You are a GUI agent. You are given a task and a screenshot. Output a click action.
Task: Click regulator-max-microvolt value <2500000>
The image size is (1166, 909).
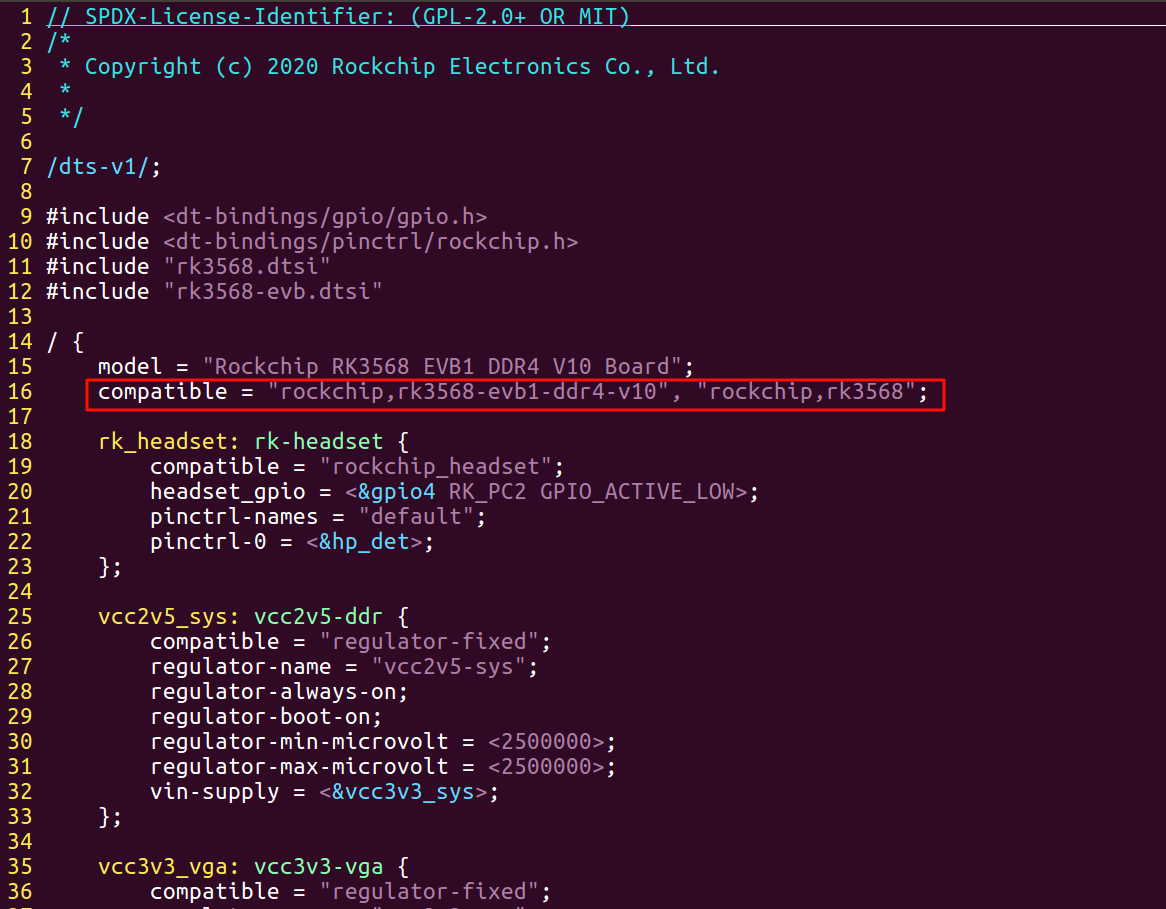coord(546,767)
